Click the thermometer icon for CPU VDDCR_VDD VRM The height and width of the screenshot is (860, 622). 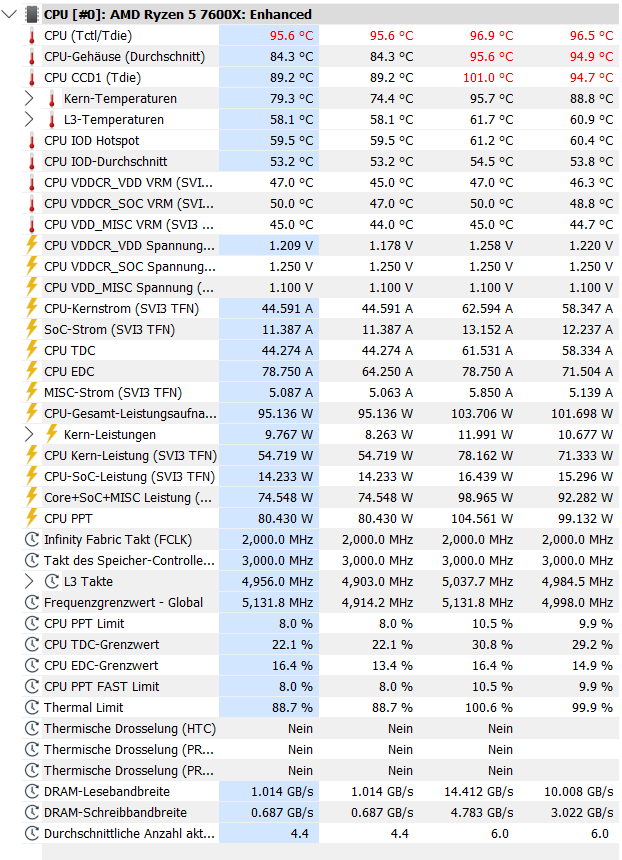click(32, 183)
